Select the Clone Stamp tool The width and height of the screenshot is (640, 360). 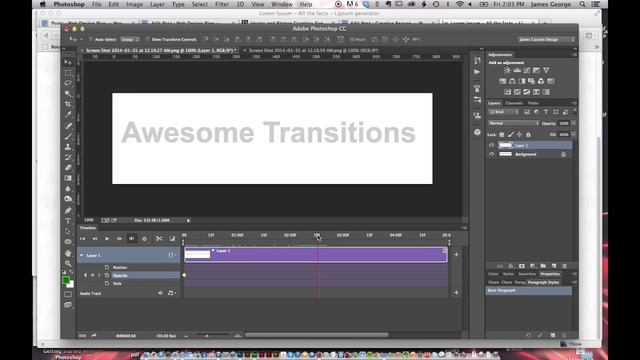click(x=68, y=147)
